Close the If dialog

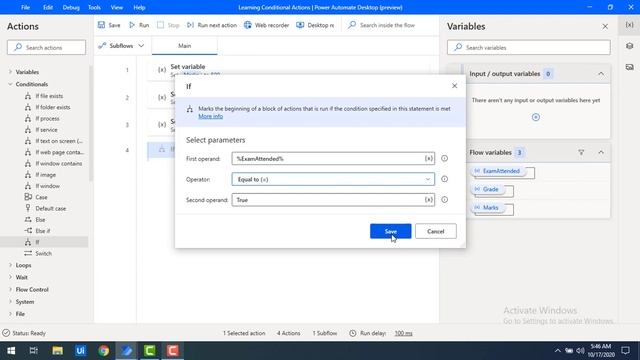point(454,86)
